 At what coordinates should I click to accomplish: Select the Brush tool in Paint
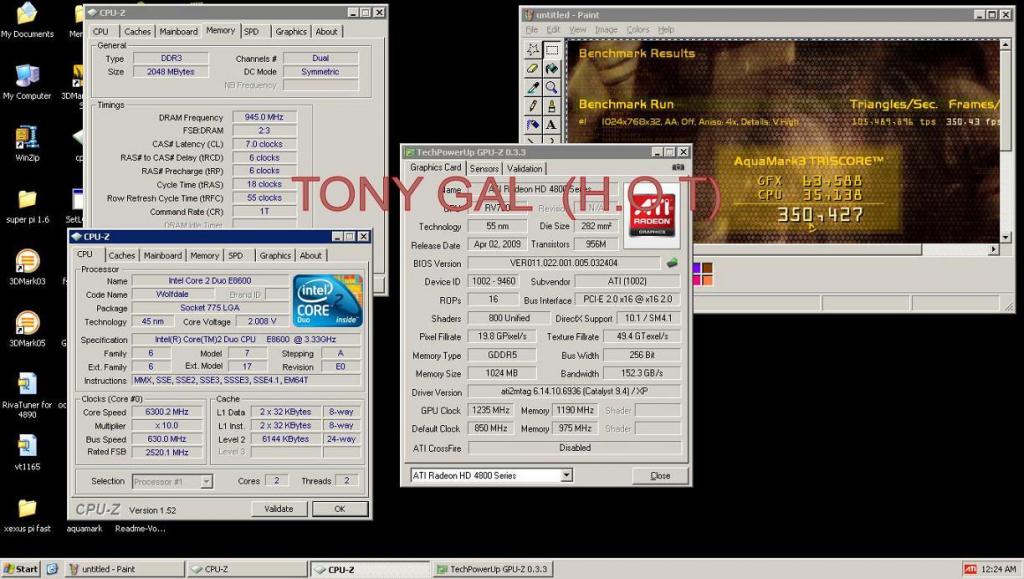552,105
